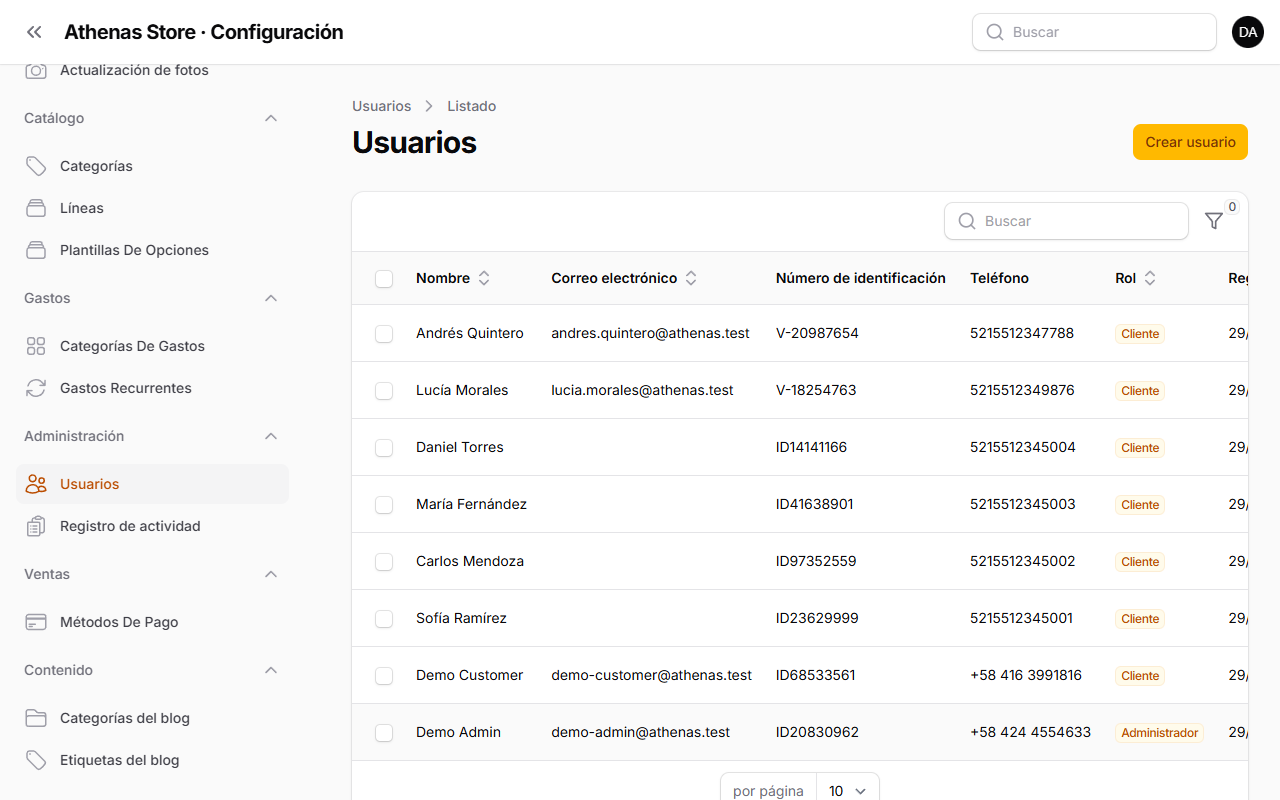Screen dimensions: 1280x800
Task: Select the Lucía Morales row checkbox
Action: click(x=384, y=391)
